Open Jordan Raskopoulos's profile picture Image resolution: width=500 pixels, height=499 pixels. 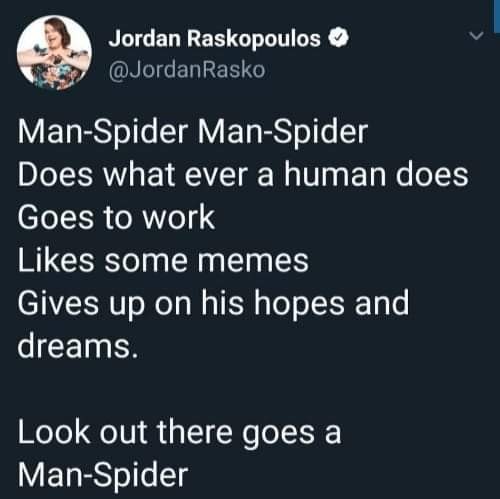coord(54,53)
